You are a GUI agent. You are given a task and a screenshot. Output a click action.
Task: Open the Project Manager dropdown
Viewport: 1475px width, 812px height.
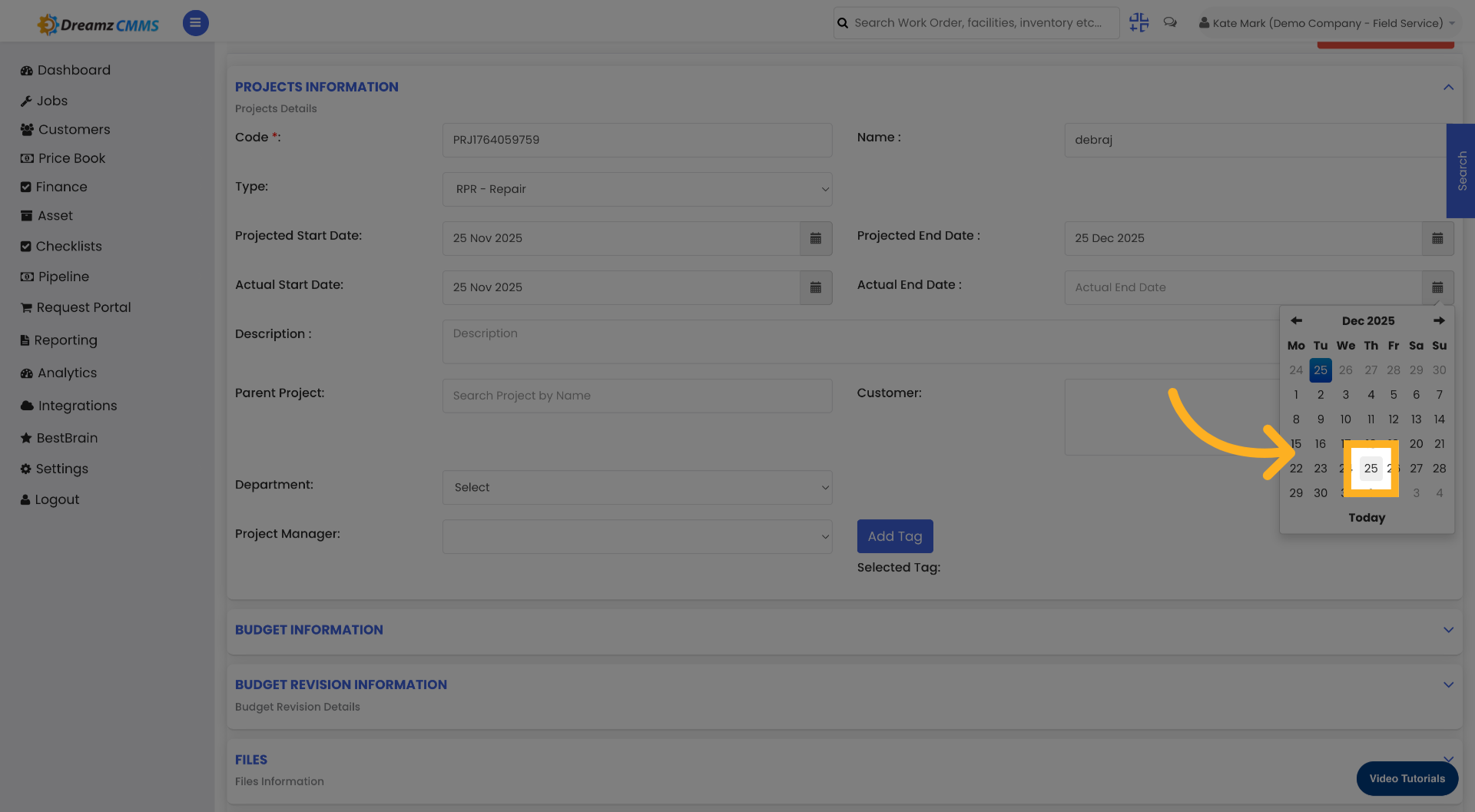637,536
